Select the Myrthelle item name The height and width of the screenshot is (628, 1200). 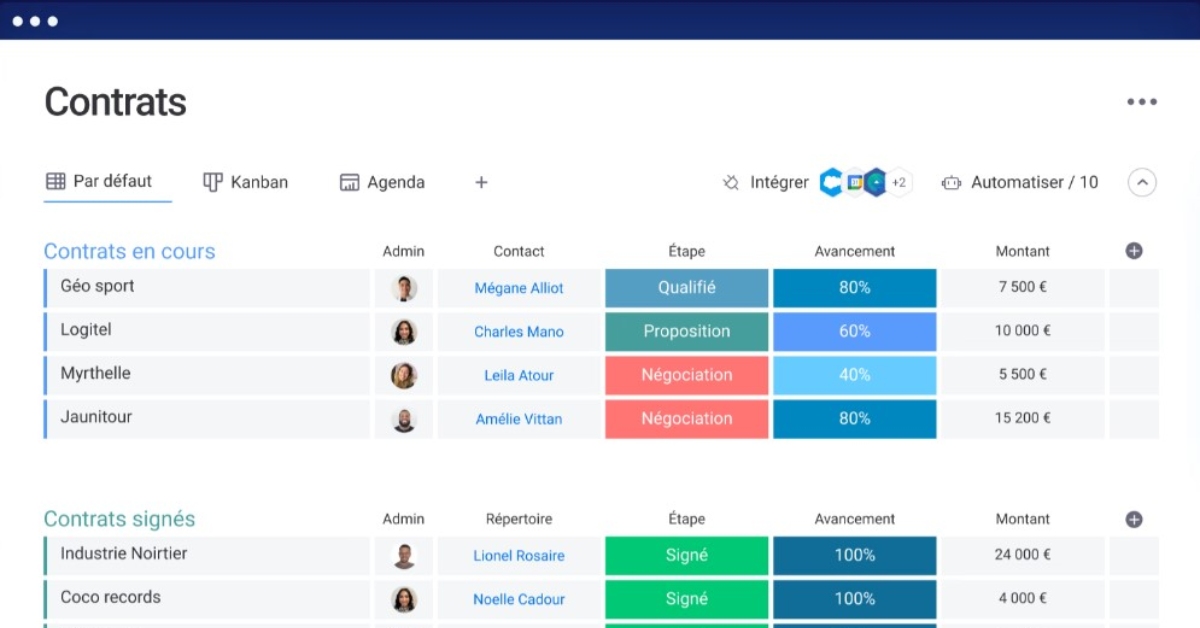(x=95, y=374)
